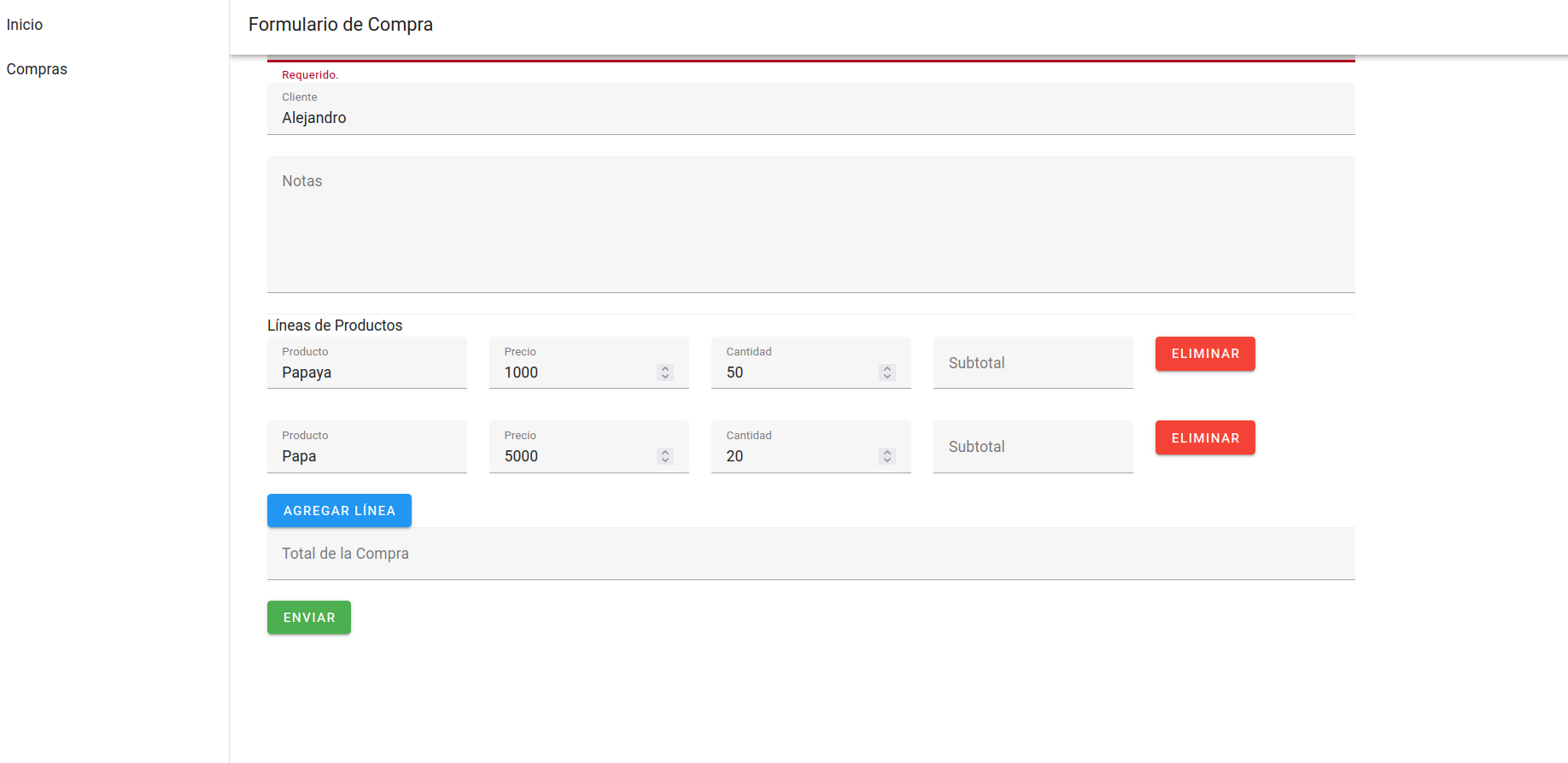1568x763 pixels.
Task: Decrease the Papaya quantity with down arrow
Action: coord(887,376)
